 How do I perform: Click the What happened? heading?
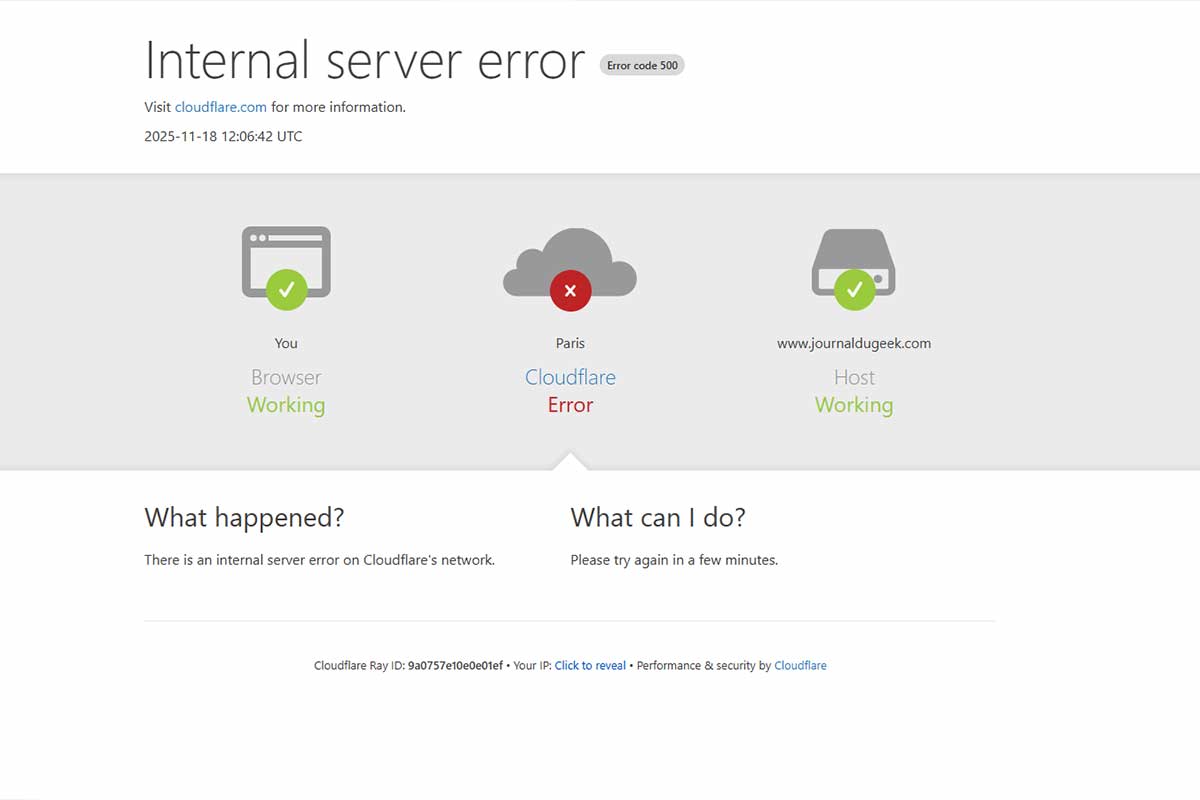pos(244,517)
